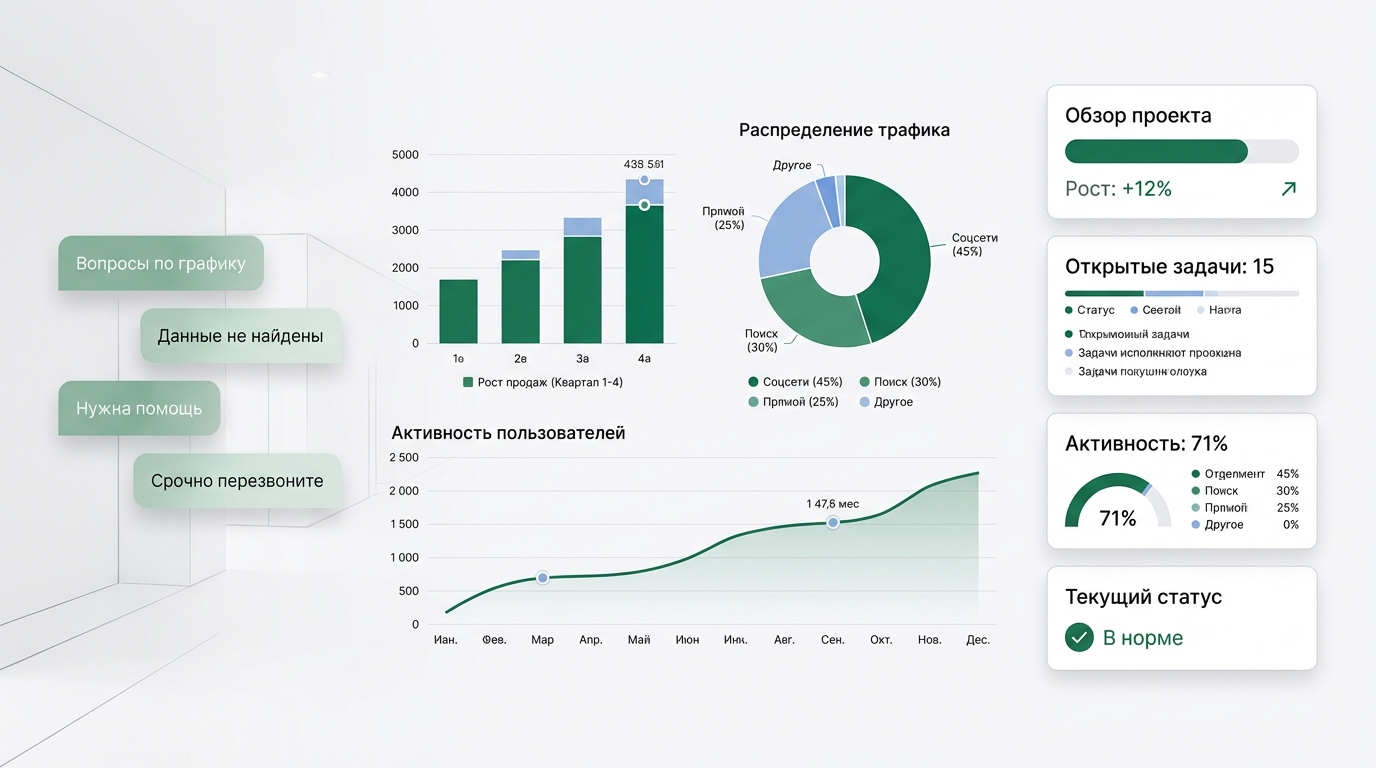
Task: Select the 'Активность пользователей' chart title
Action: click(508, 433)
